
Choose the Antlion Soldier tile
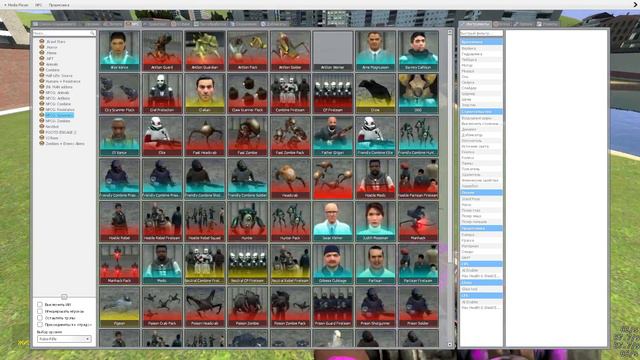(290, 51)
